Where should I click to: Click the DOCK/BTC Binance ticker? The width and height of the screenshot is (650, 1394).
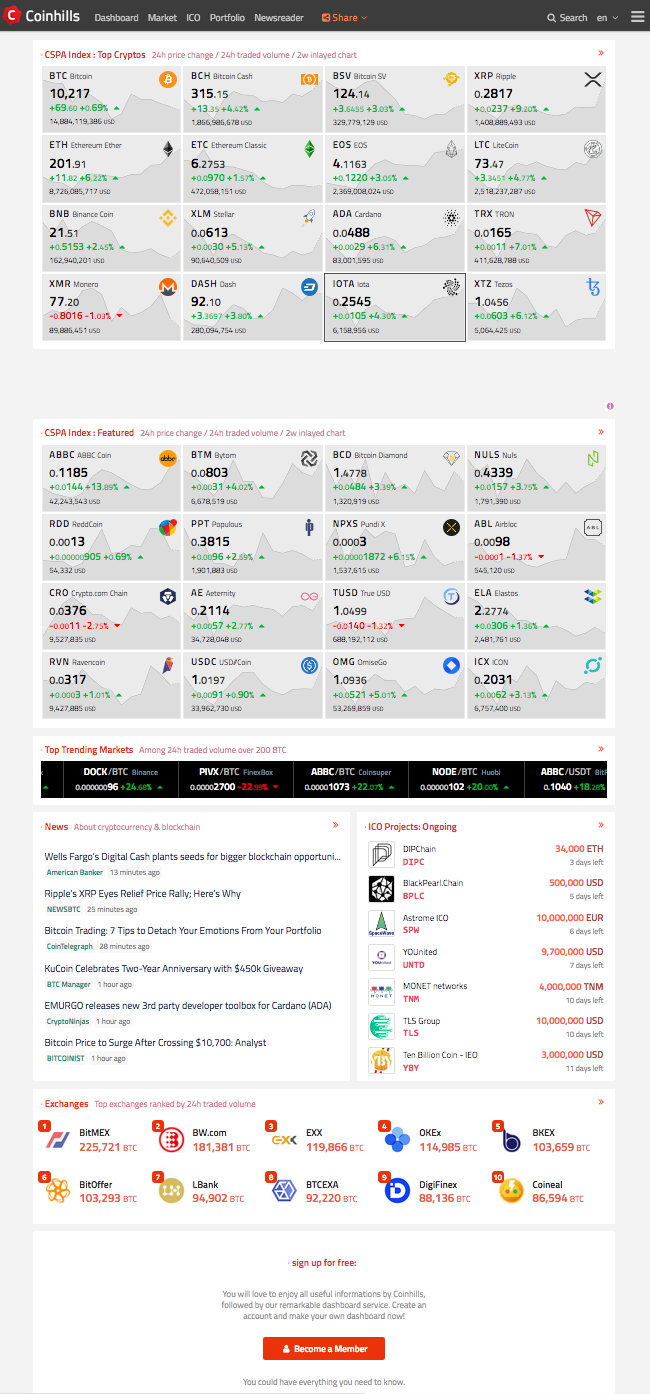(120, 779)
